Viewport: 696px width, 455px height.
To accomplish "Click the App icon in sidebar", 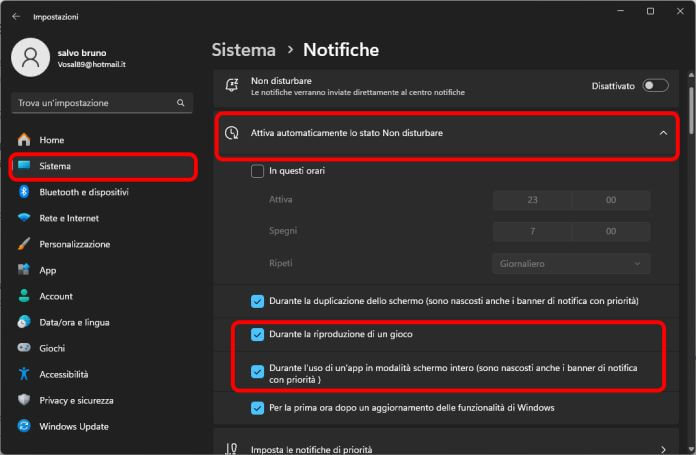I will coord(24,269).
